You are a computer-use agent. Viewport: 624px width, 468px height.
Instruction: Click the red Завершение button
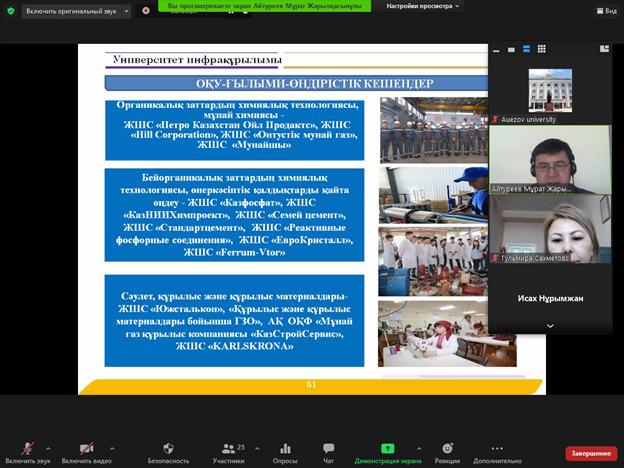591,453
